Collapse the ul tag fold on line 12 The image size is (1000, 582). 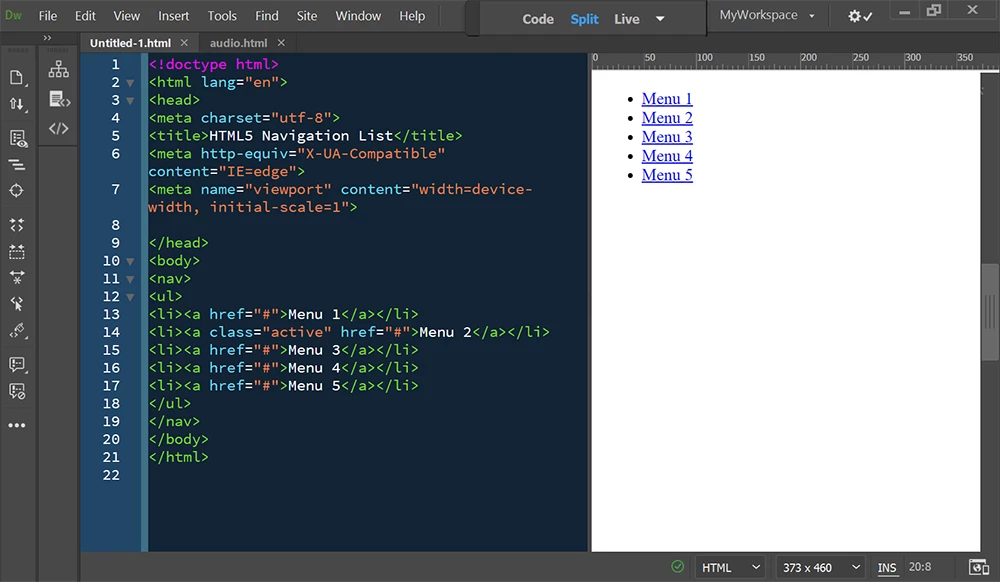(x=130, y=297)
